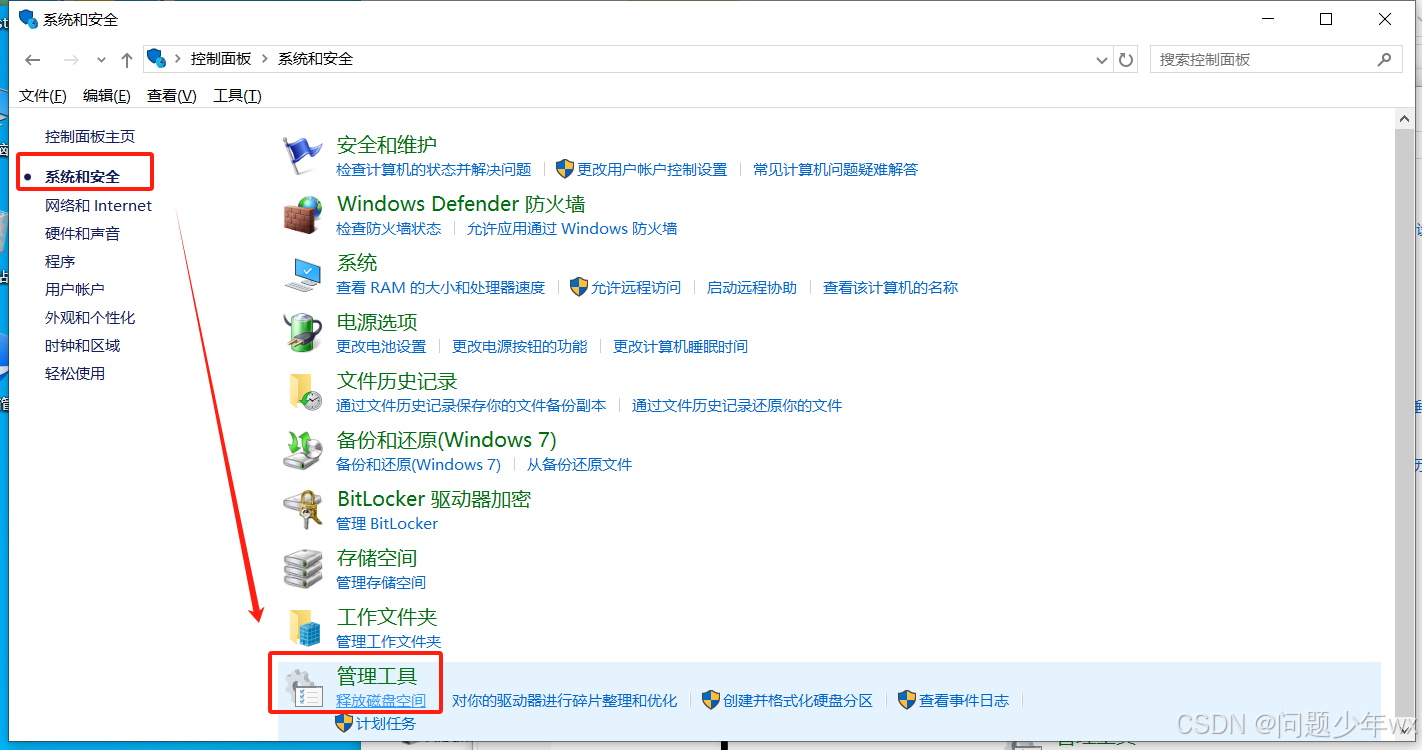Image resolution: width=1422 pixels, height=750 pixels.
Task: Open 常见计算机问题疑难解答 link
Action: coord(836,170)
